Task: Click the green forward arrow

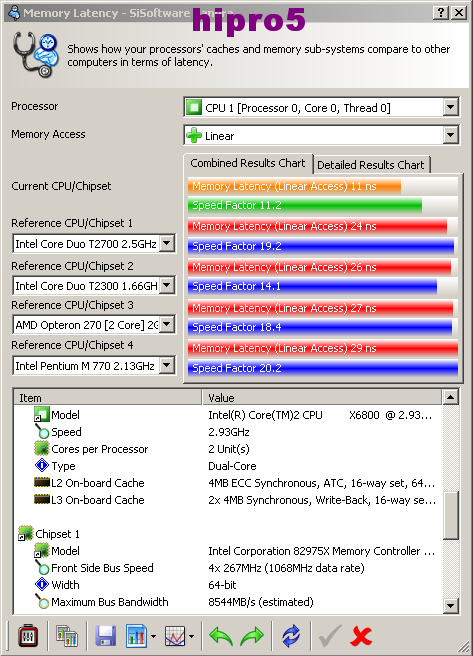Action: [x=252, y=636]
